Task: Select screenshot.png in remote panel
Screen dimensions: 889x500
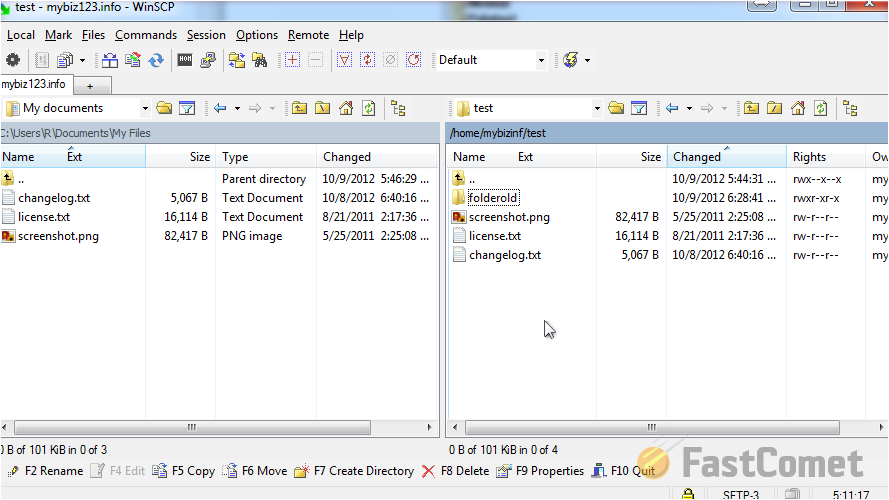Action: tap(509, 217)
